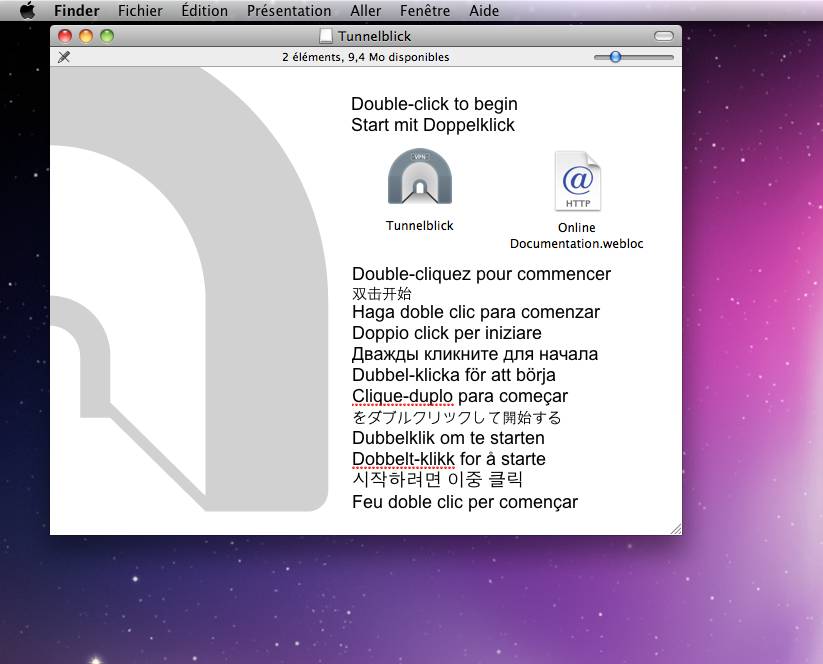Select the Online Documentation.webloc file icon

click(x=578, y=181)
